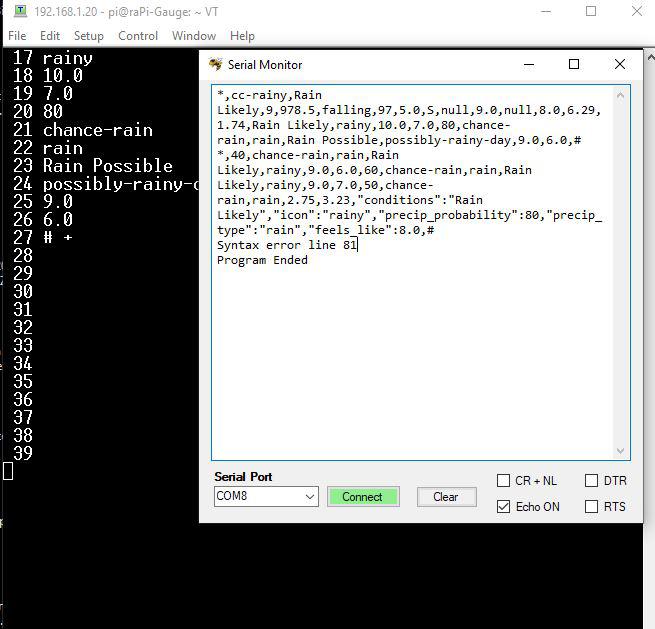Open the Setup menu
The image size is (655, 629).
(88, 36)
